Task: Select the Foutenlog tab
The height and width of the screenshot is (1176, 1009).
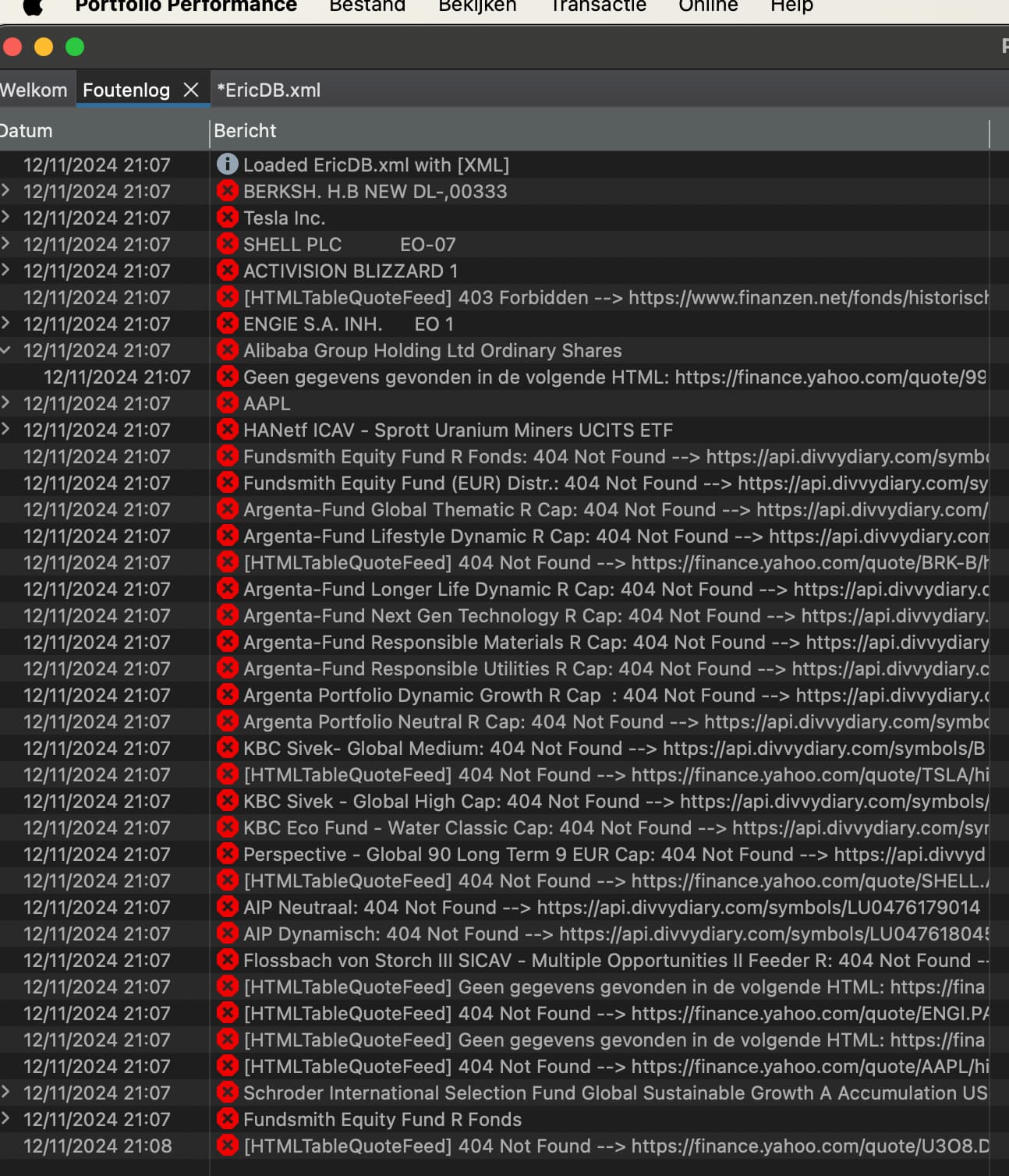Action: point(126,90)
